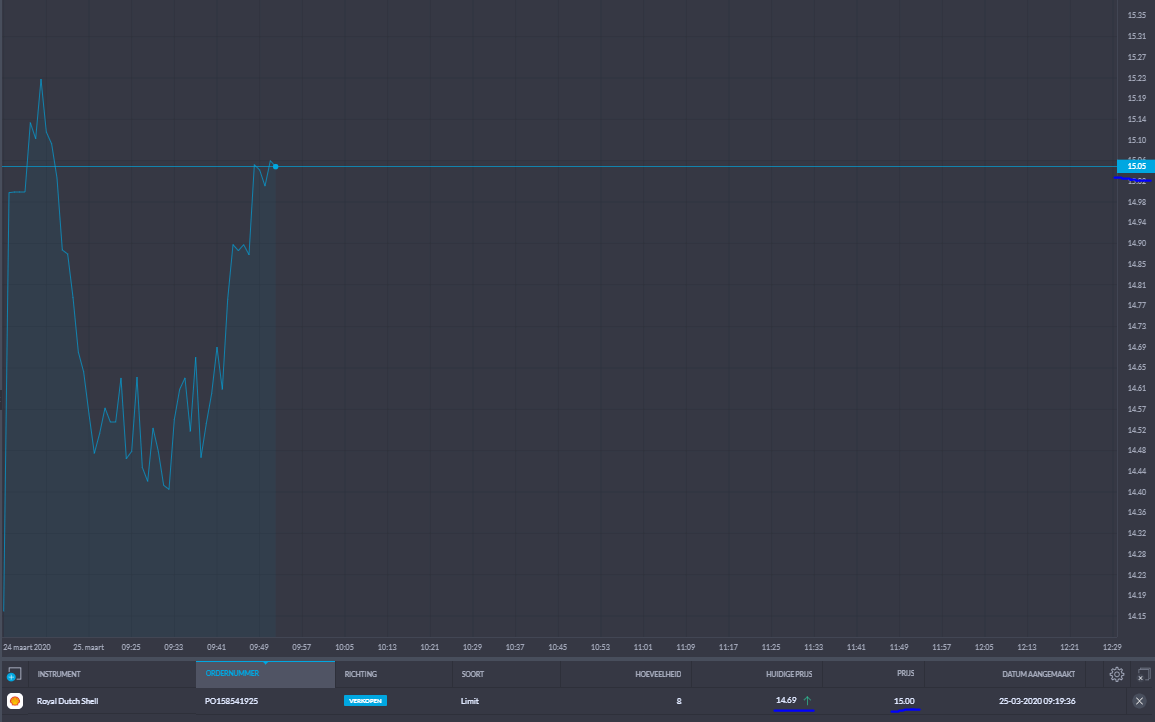The width and height of the screenshot is (1155, 722).
Task: Click the 15.35 price axis label
Action: click(1137, 15)
